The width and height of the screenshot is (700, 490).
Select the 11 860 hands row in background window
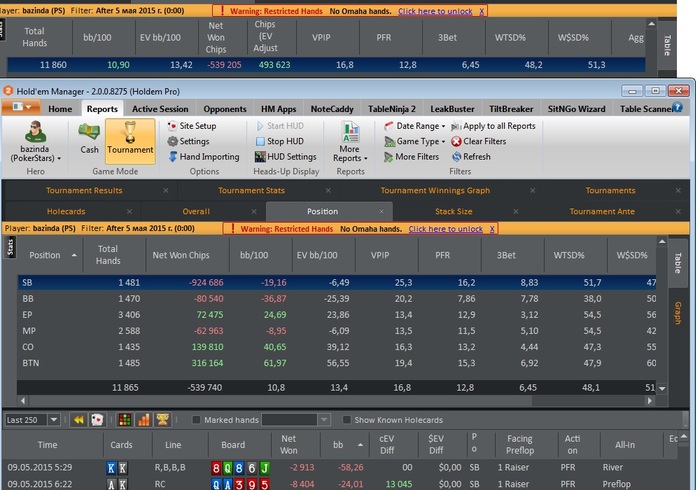[326, 65]
